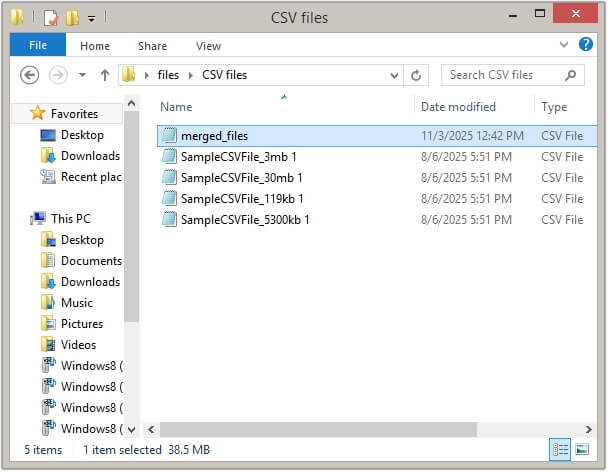Click the window folder icon in title bar
The height and width of the screenshot is (472, 608).
point(17,17)
